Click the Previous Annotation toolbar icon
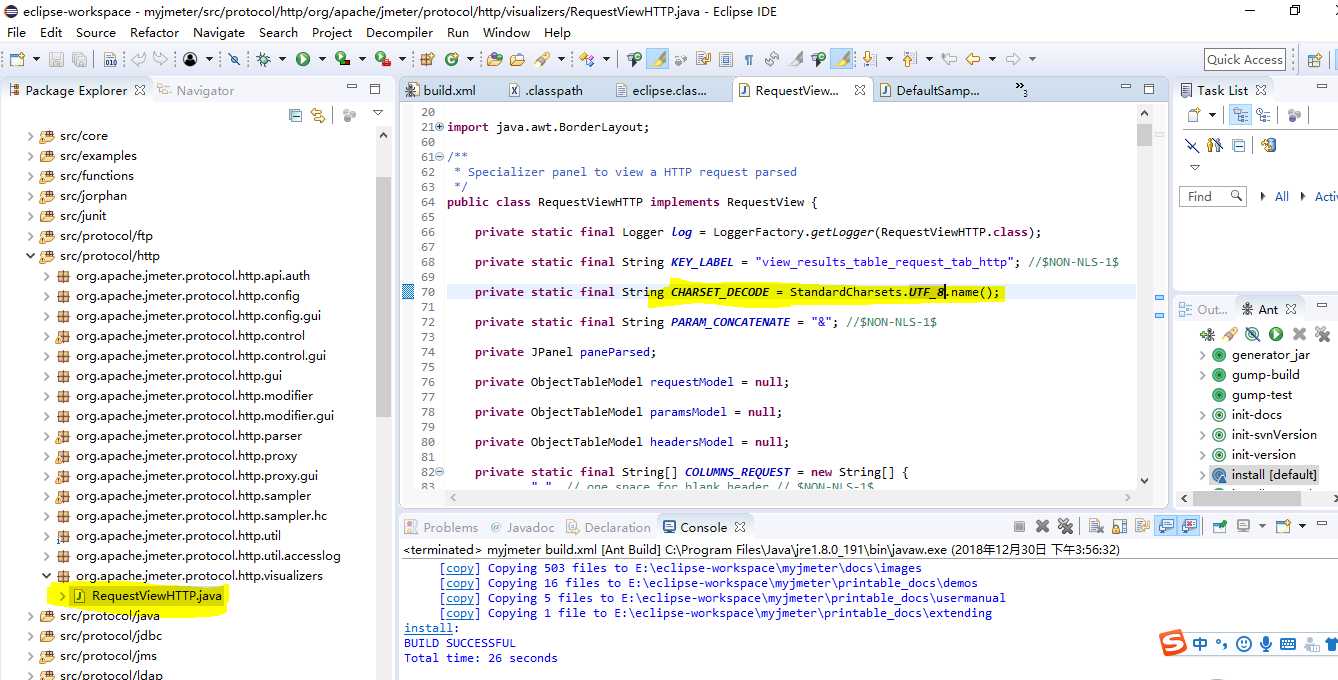 pos(908,59)
